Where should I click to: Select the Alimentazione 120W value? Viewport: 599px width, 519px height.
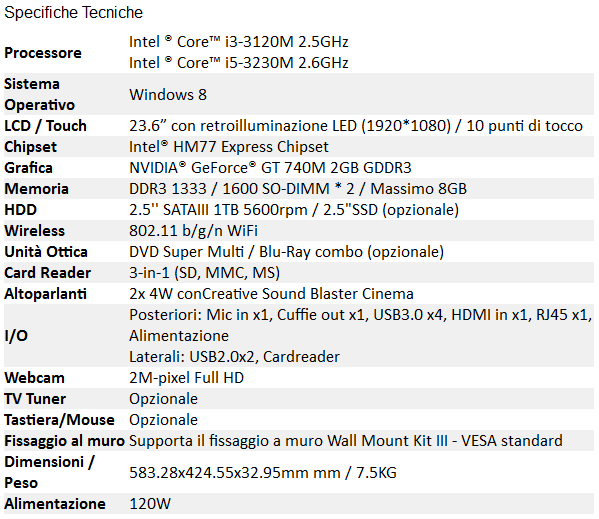click(150, 504)
